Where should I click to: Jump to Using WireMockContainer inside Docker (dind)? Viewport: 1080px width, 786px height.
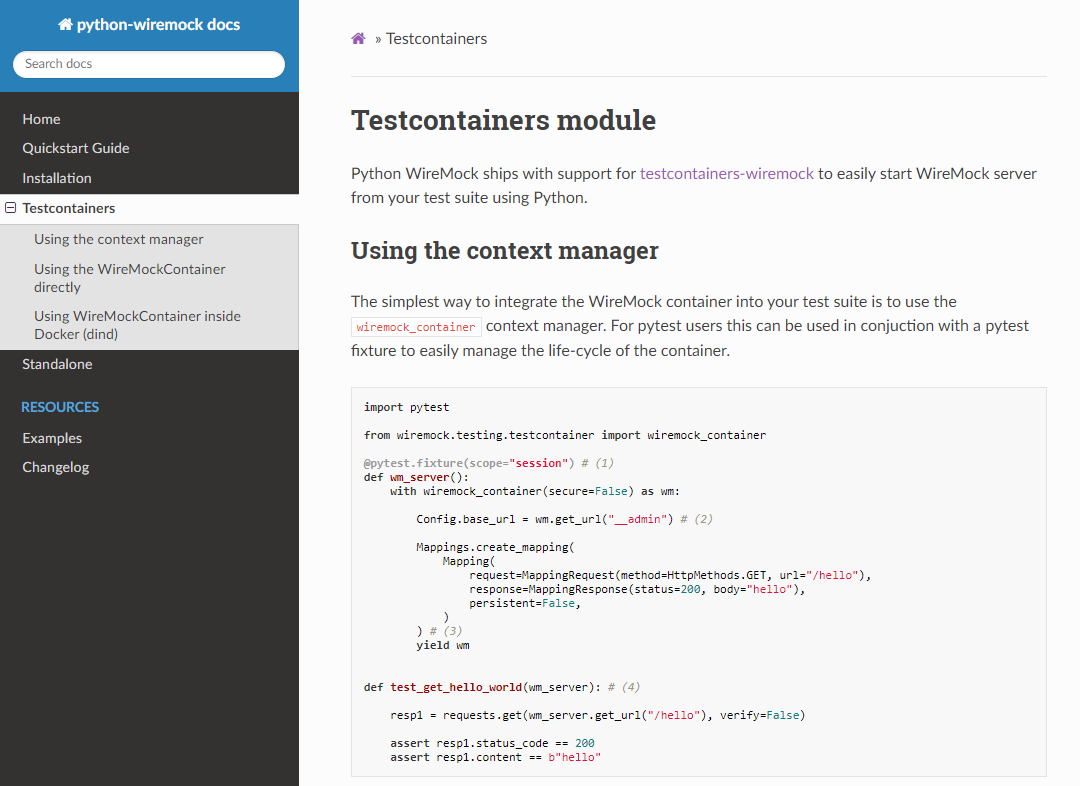(x=137, y=325)
